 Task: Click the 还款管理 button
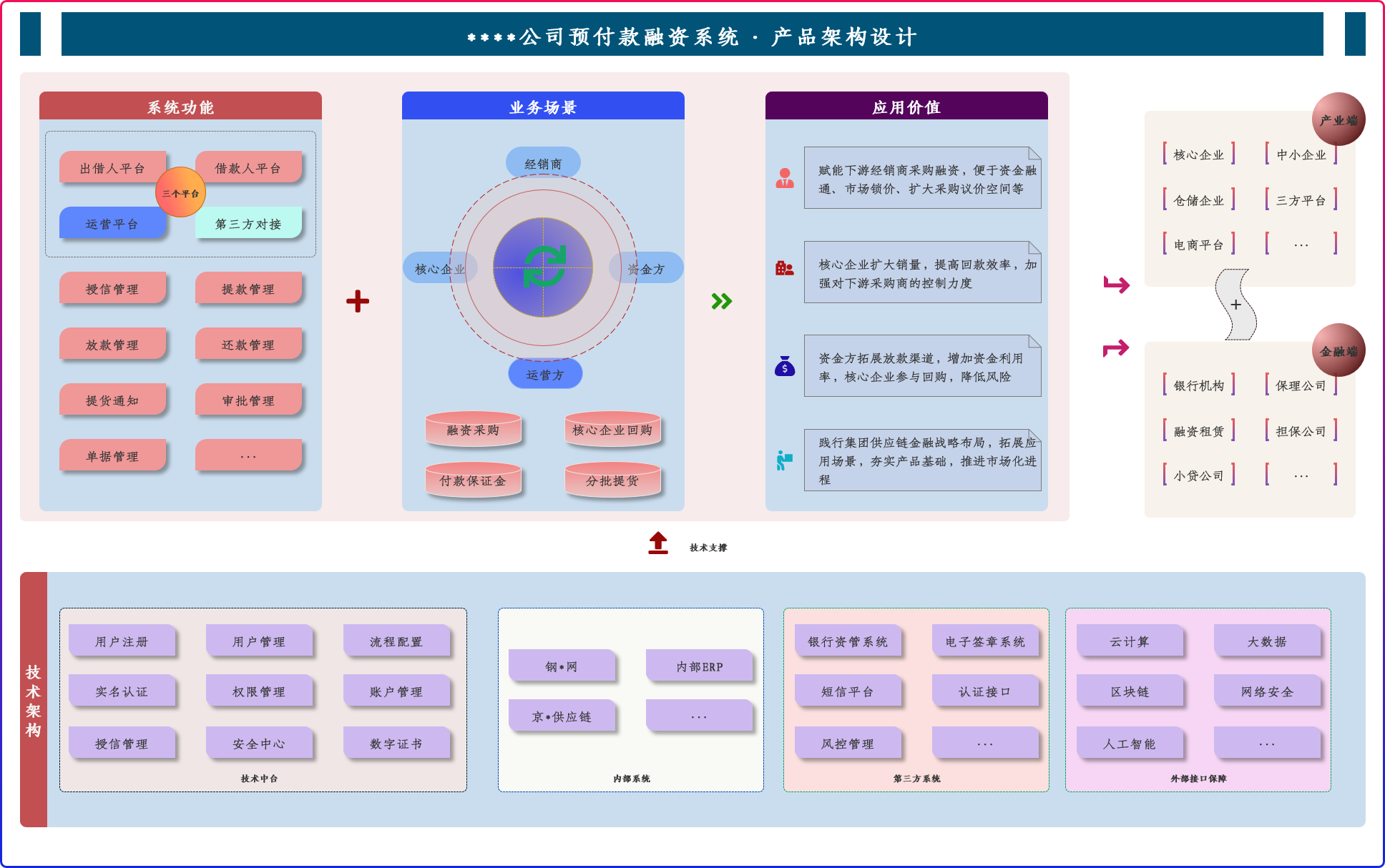(x=248, y=344)
